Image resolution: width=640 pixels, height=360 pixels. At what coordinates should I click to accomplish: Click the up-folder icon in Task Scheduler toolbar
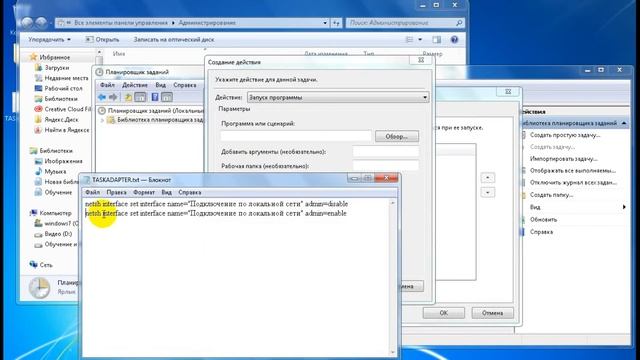point(128,97)
